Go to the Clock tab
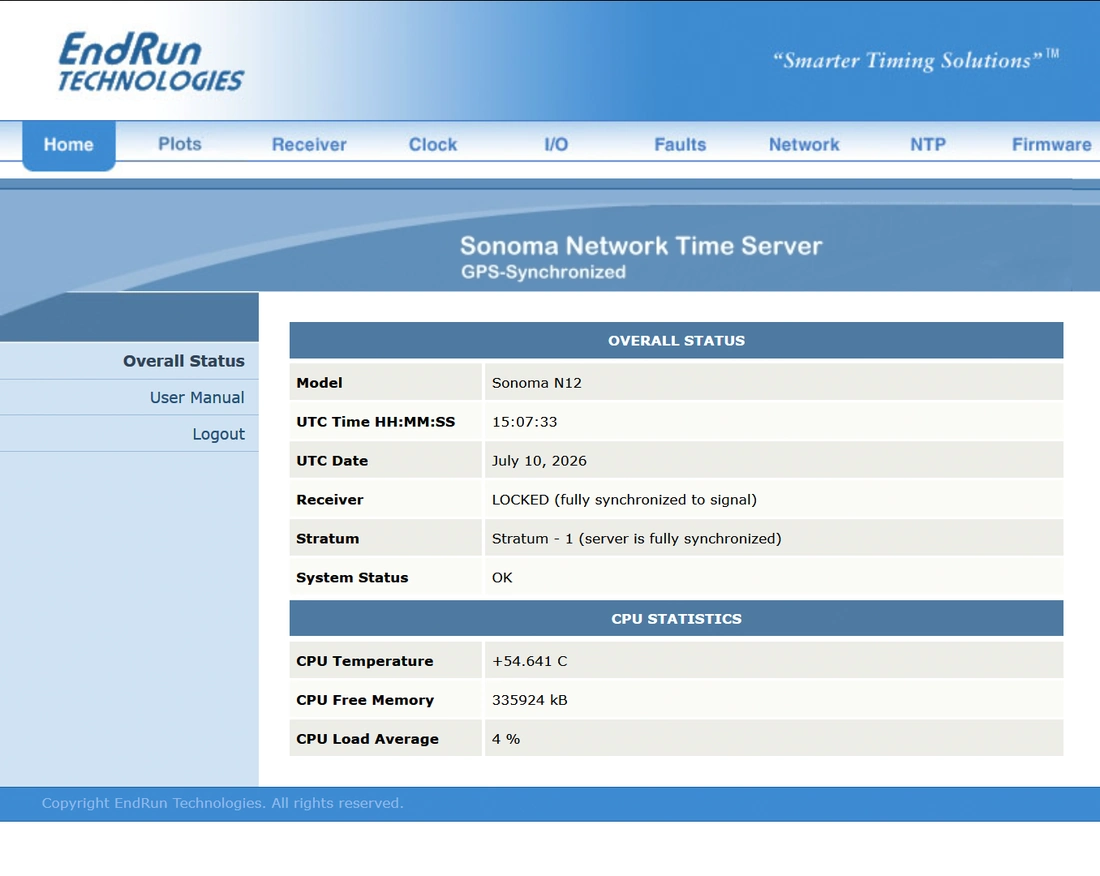 [x=433, y=144]
